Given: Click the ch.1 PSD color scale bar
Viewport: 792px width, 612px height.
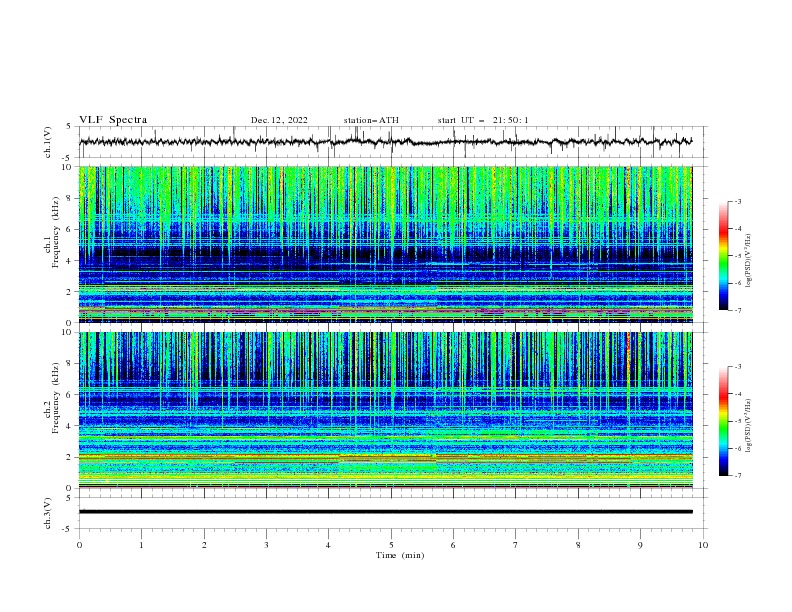Looking at the screenshot, I should pyautogui.click(x=723, y=256).
